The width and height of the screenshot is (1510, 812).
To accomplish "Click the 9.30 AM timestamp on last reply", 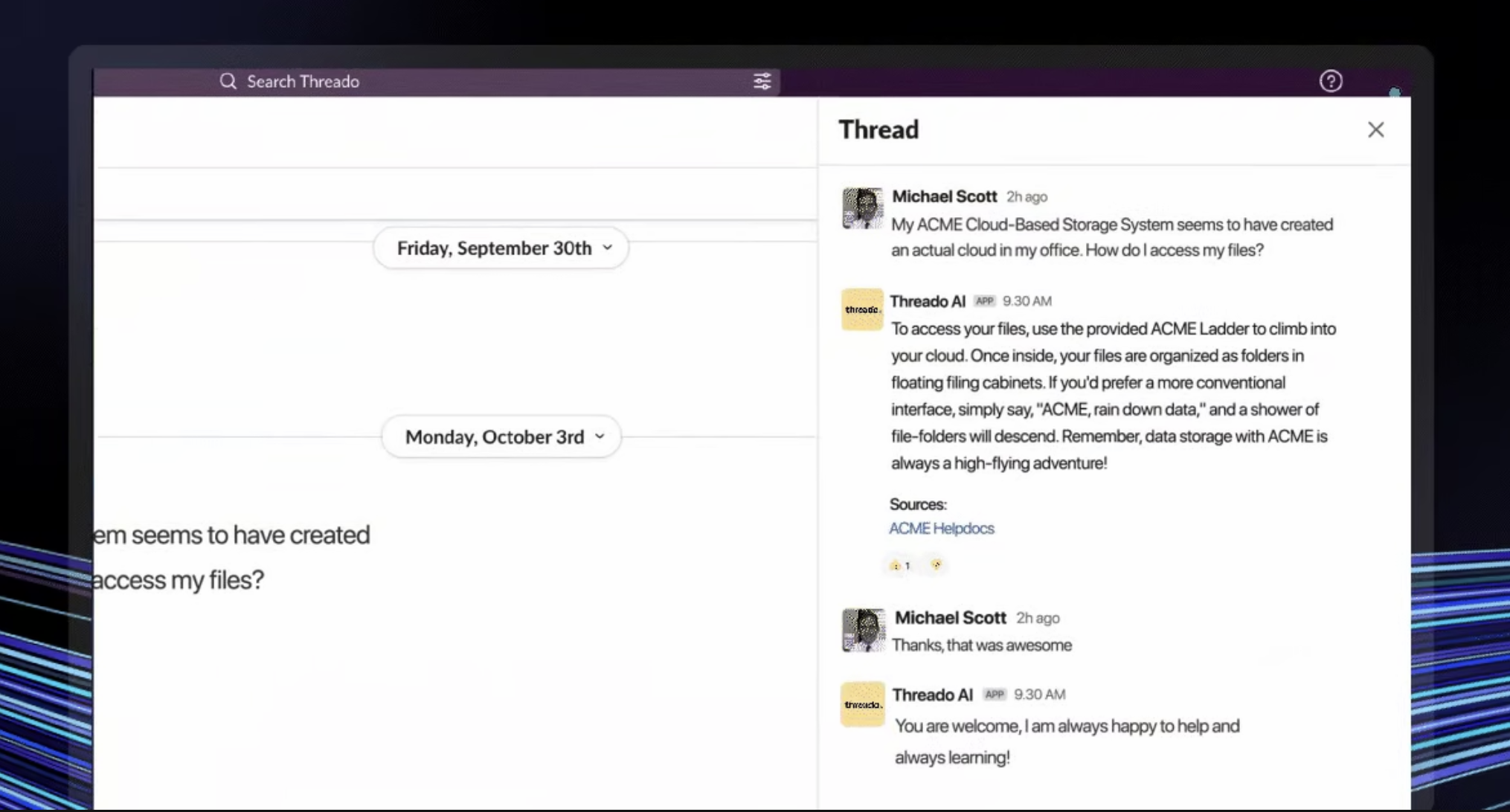I will click(1039, 695).
